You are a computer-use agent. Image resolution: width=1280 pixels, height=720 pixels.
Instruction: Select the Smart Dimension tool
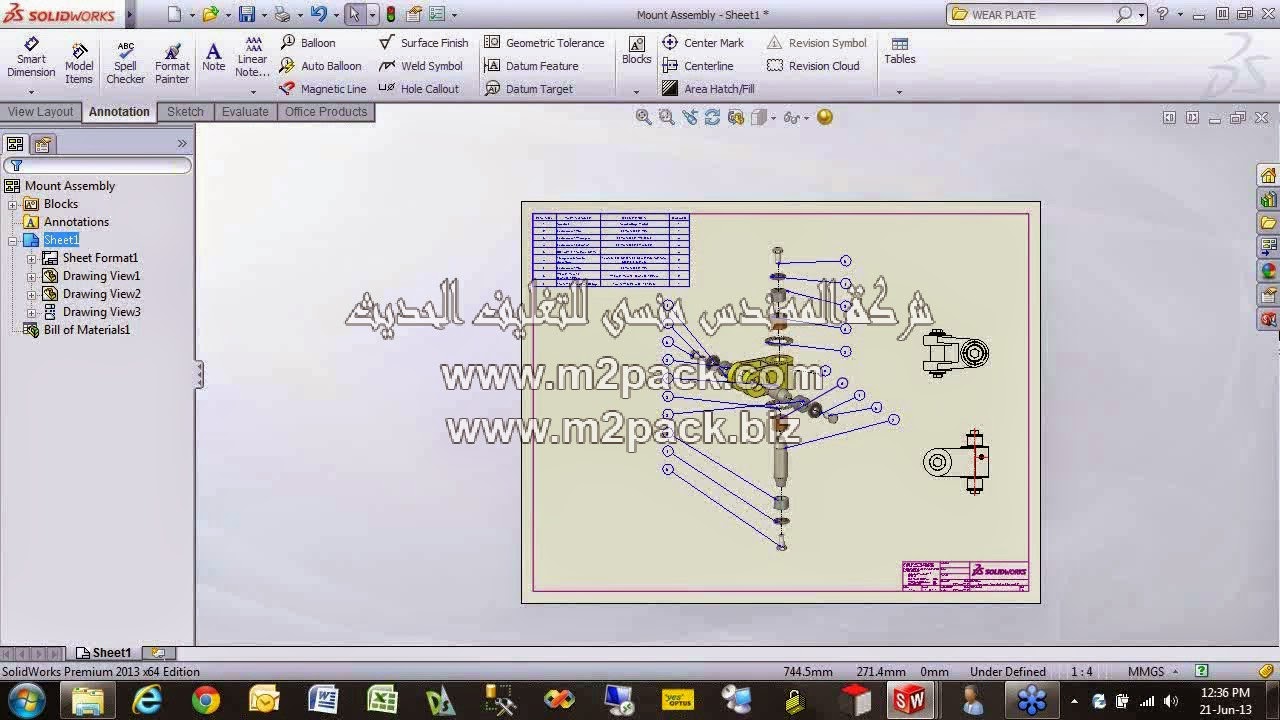coord(31,59)
